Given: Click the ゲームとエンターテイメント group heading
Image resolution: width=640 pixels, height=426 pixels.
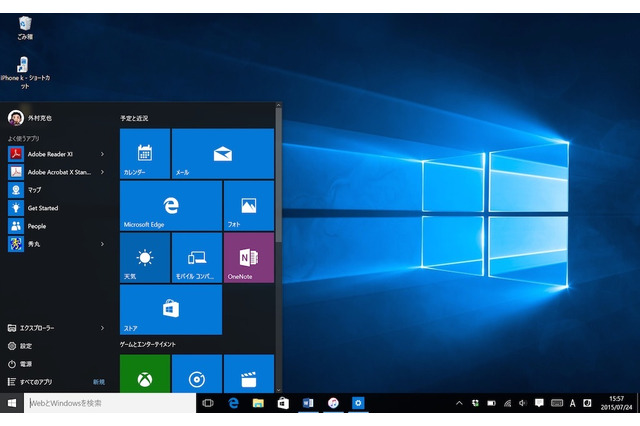Looking at the screenshot, I should (x=148, y=344).
